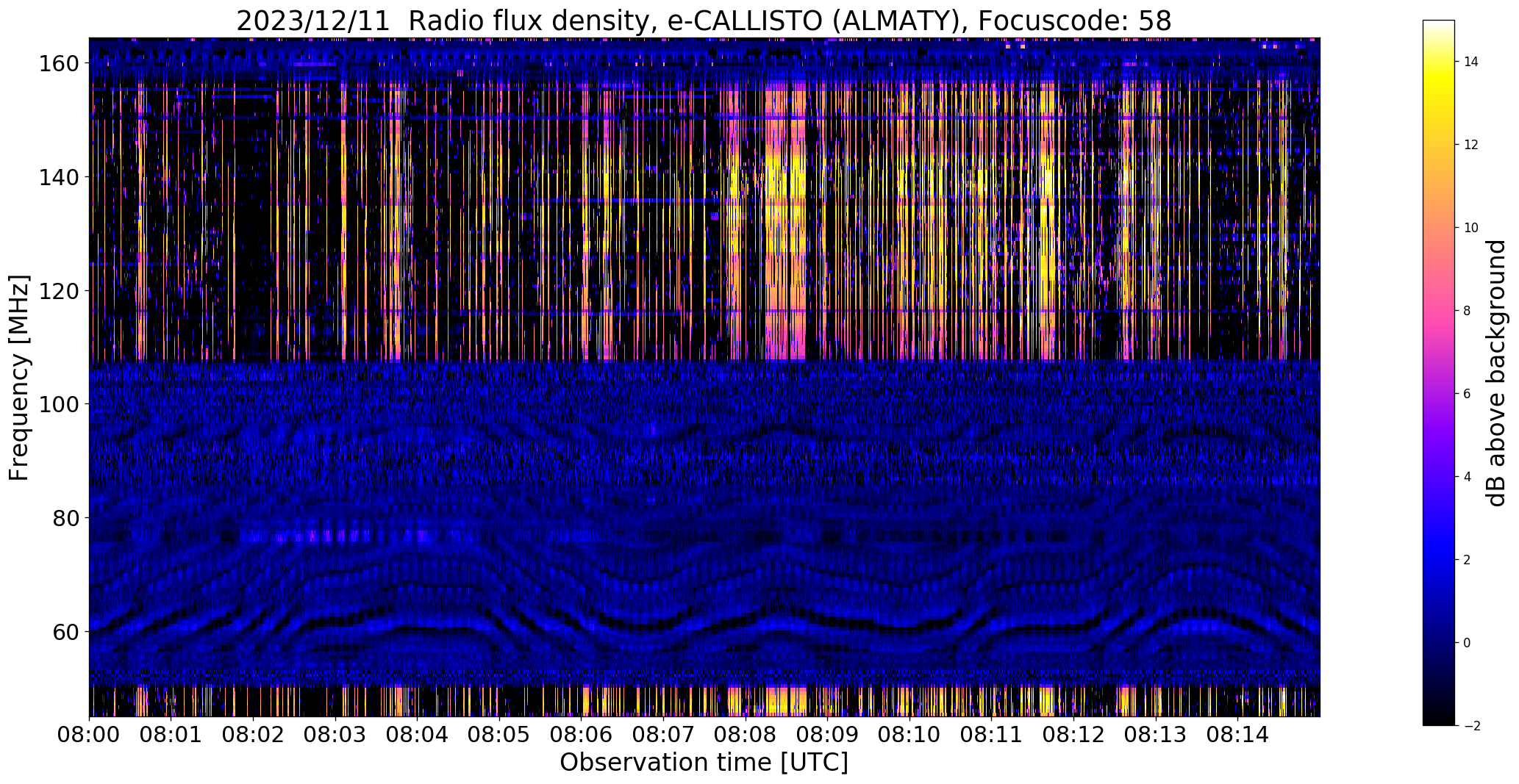The image size is (1519, 784).
Task: Click the 140 frequency tick label
Action: click(x=58, y=177)
